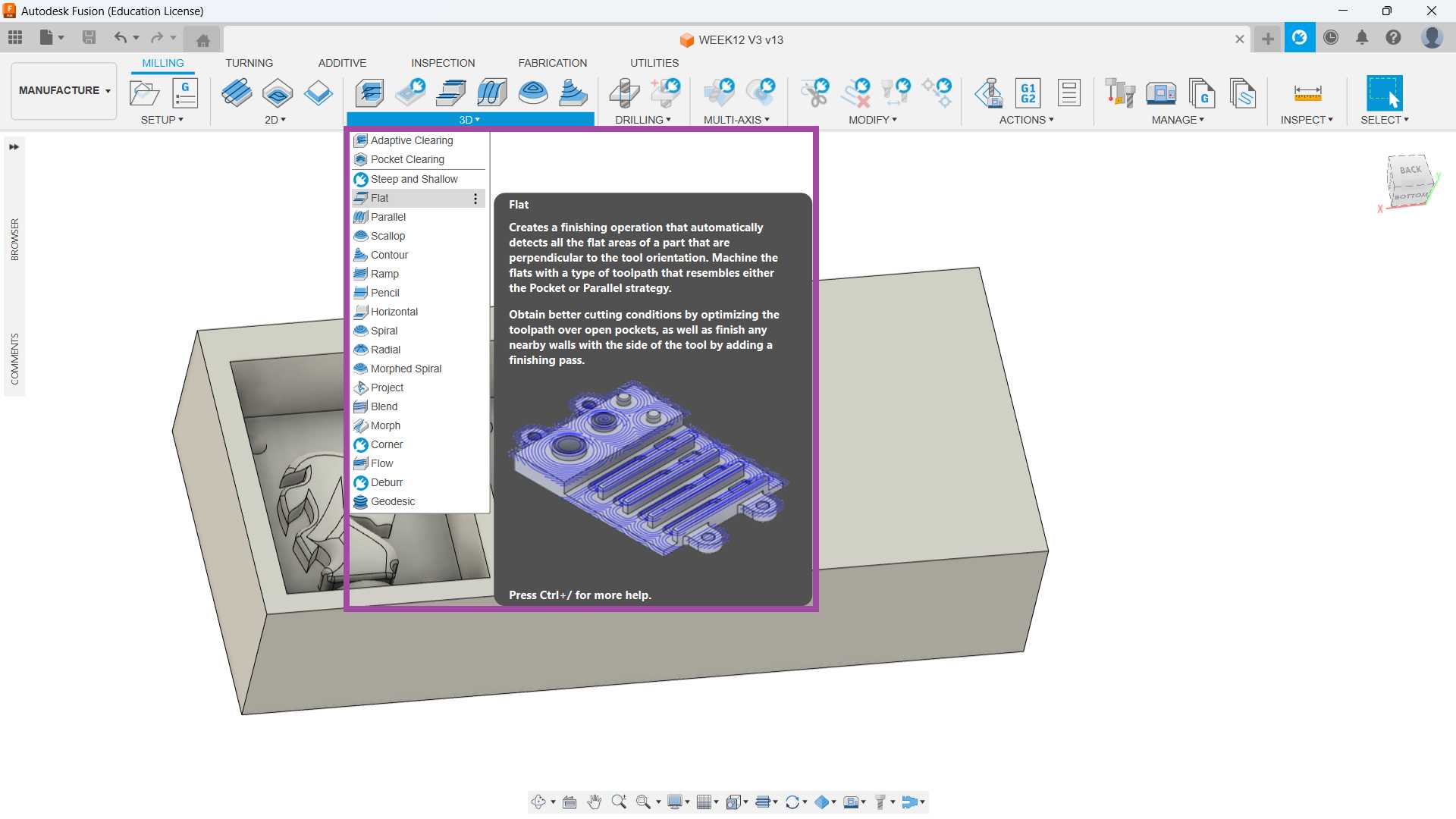
Task: Expand the DRILLING menu
Action: (x=642, y=120)
